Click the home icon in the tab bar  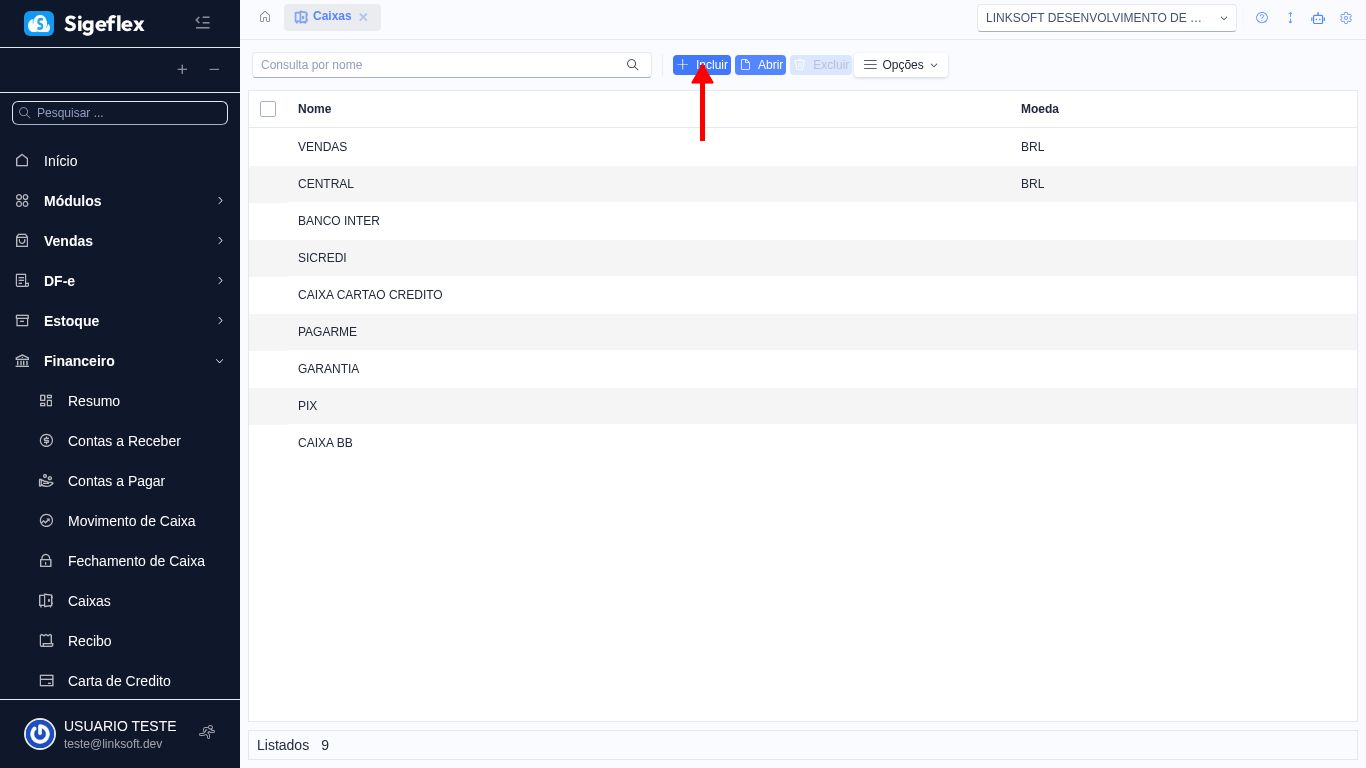(x=265, y=17)
